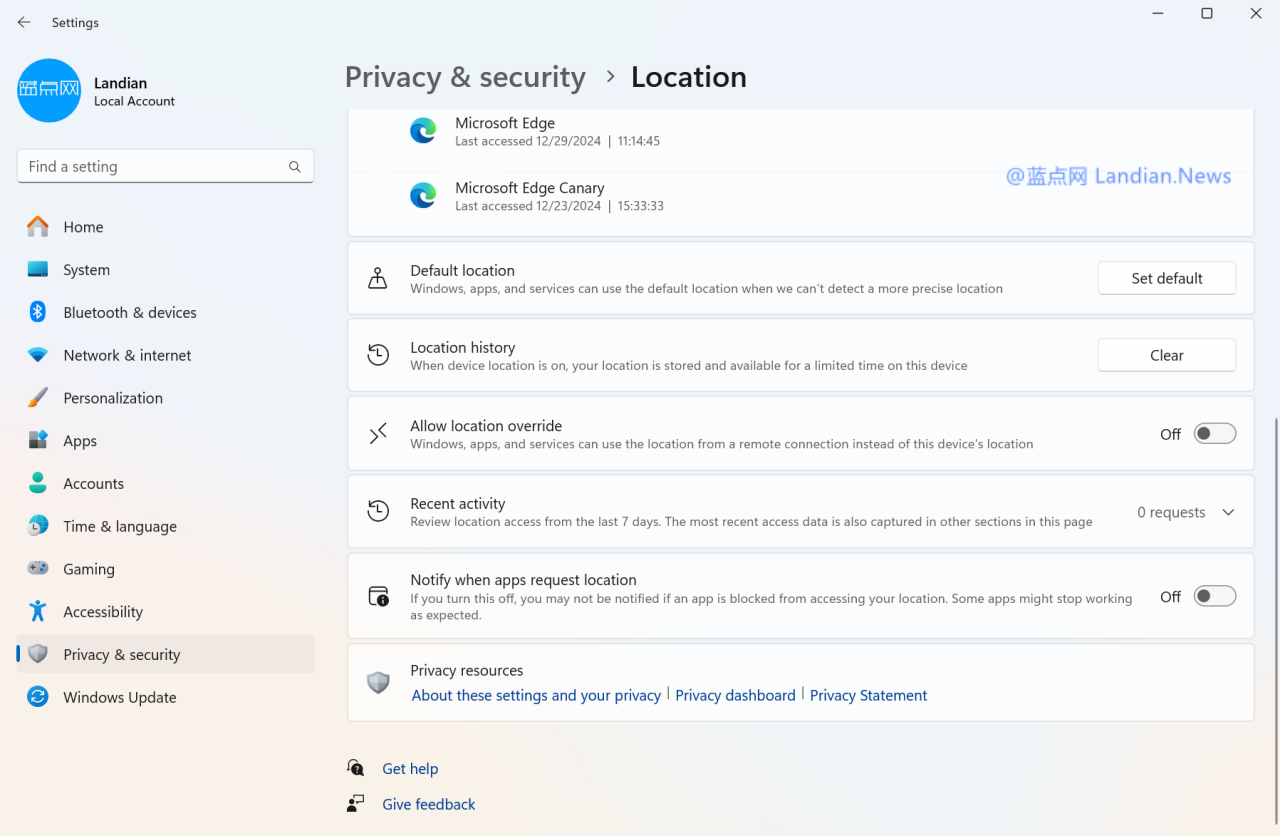The image size is (1280, 836).
Task: Open the Privacy dashboard link
Action: click(x=736, y=695)
